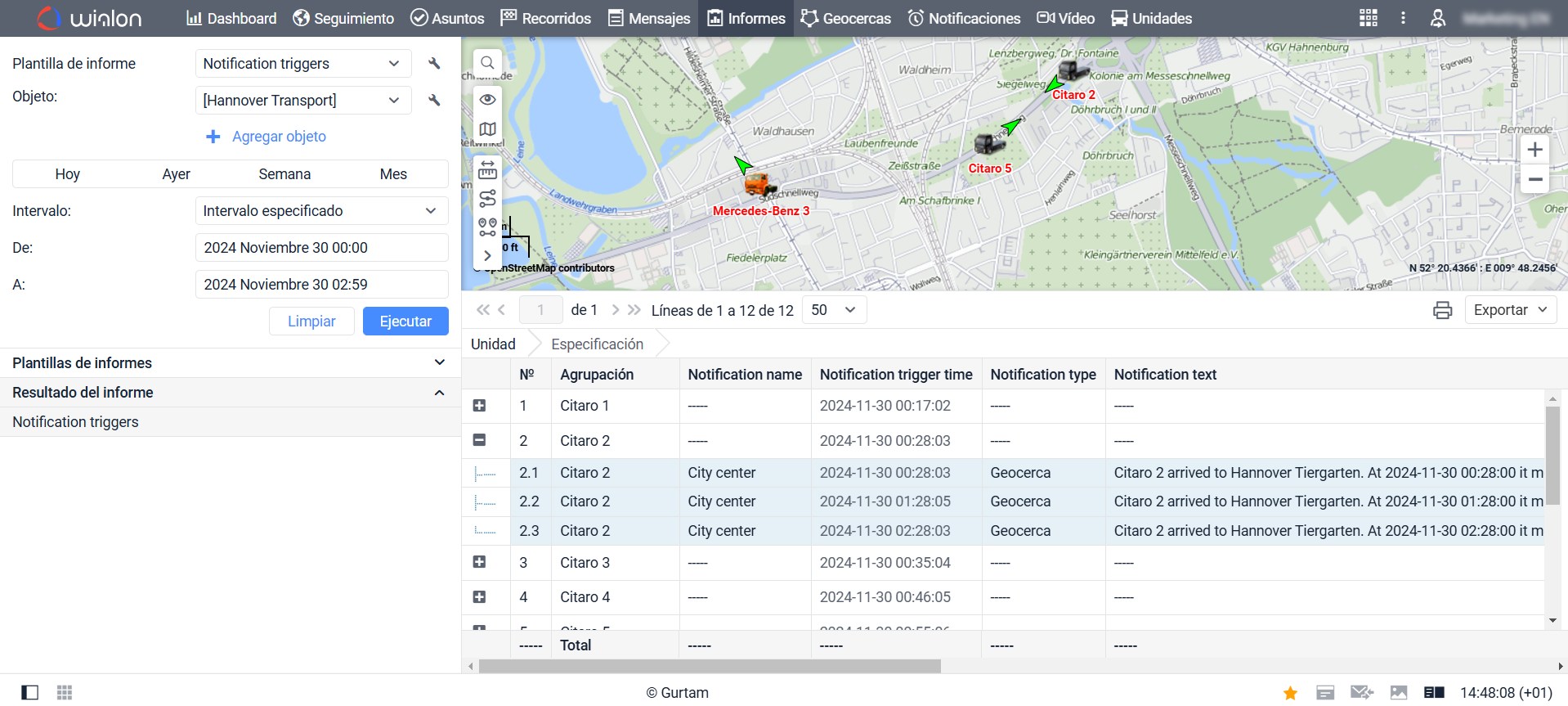Open the Exportar dropdown
Screen dimensions: 1568x706
pos(1509,310)
